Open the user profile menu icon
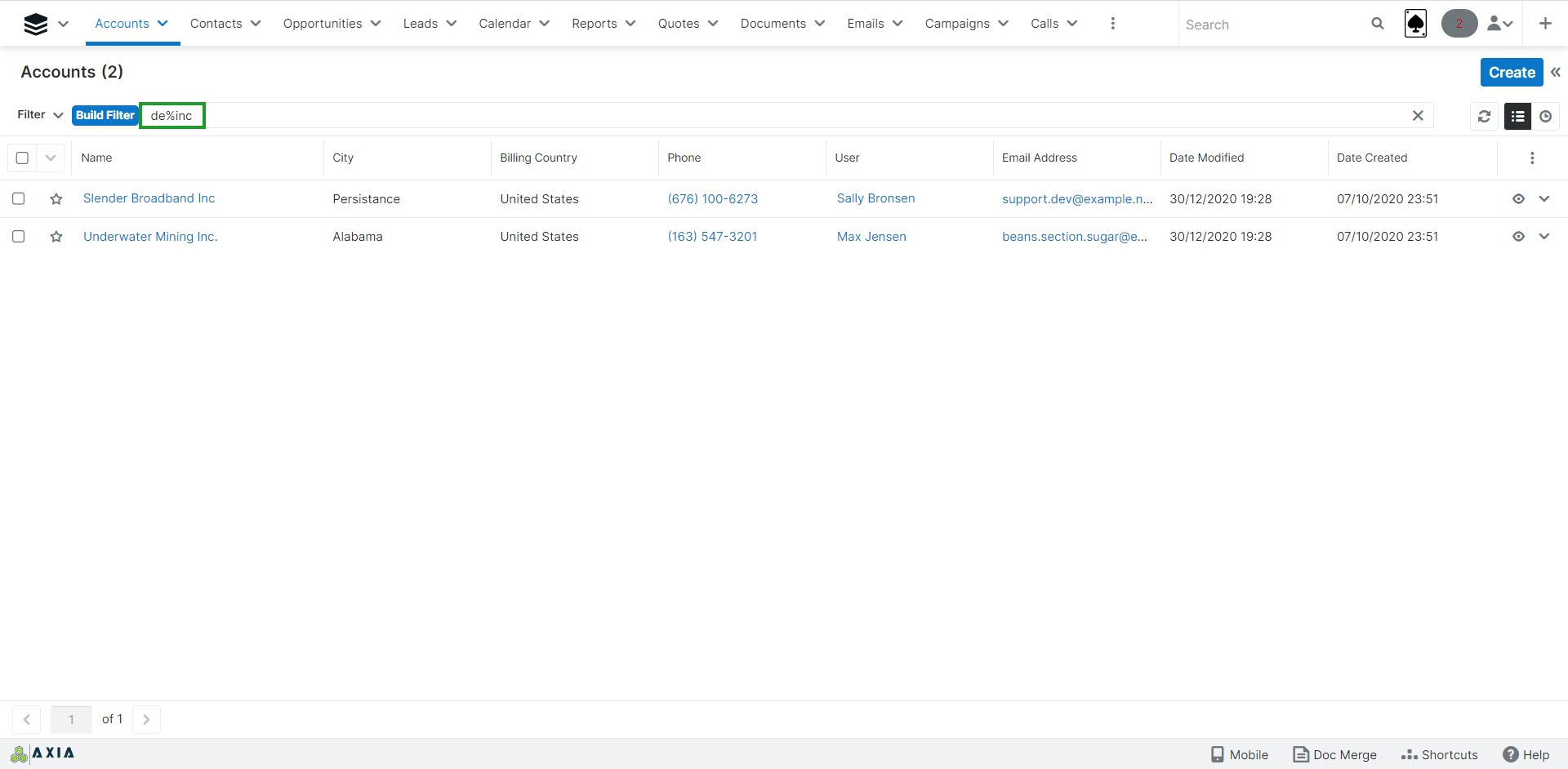The height and width of the screenshot is (769, 1568). coord(1500,24)
